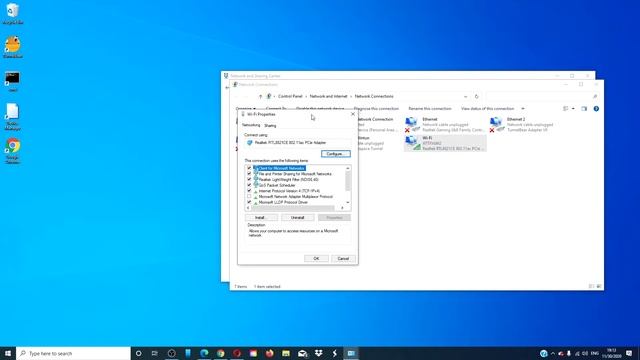Expand hidden system tray icons
640x360 pixels.
pyautogui.click(x=553, y=353)
